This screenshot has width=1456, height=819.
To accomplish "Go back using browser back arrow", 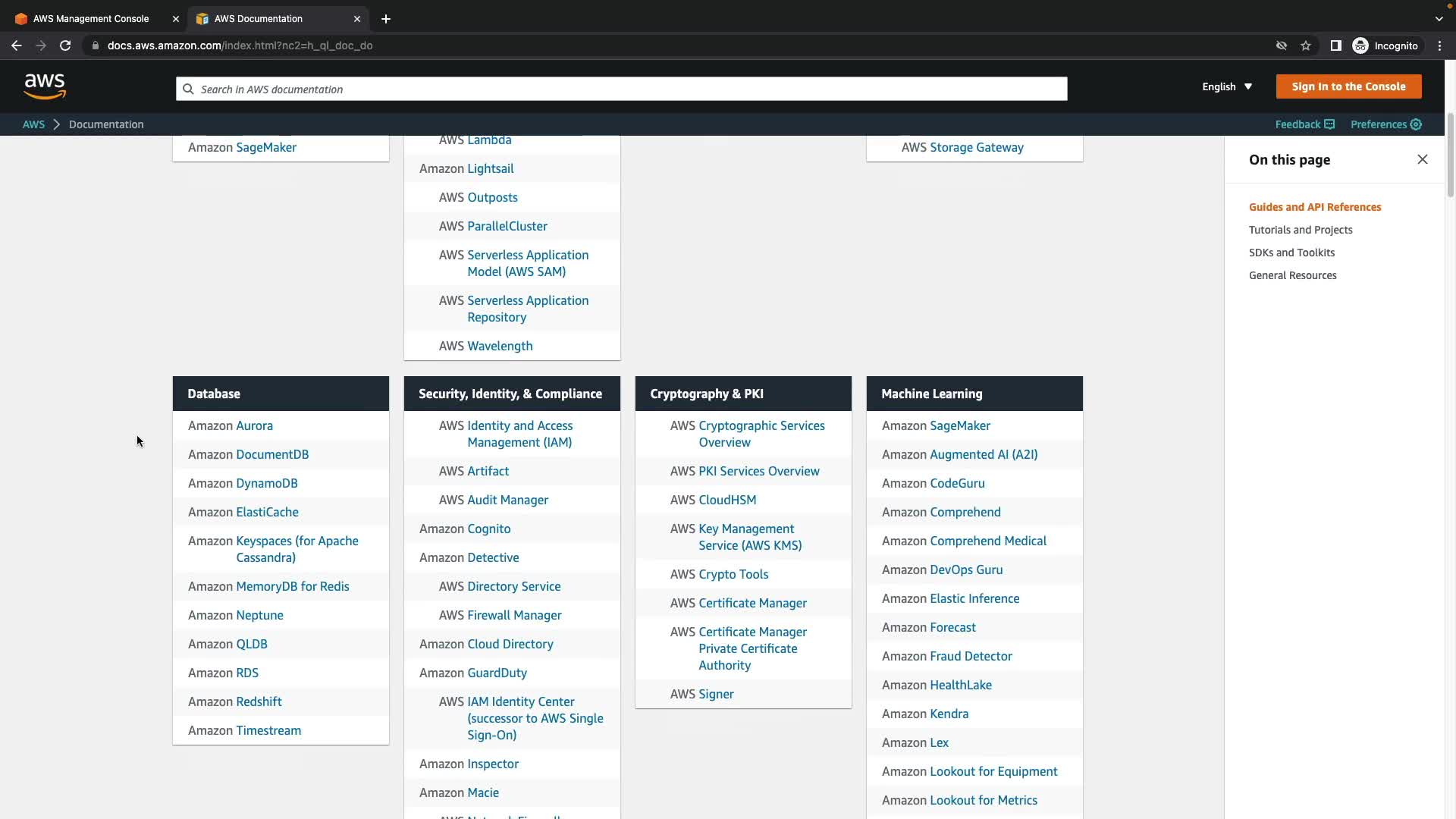I will [x=17, y=45].
